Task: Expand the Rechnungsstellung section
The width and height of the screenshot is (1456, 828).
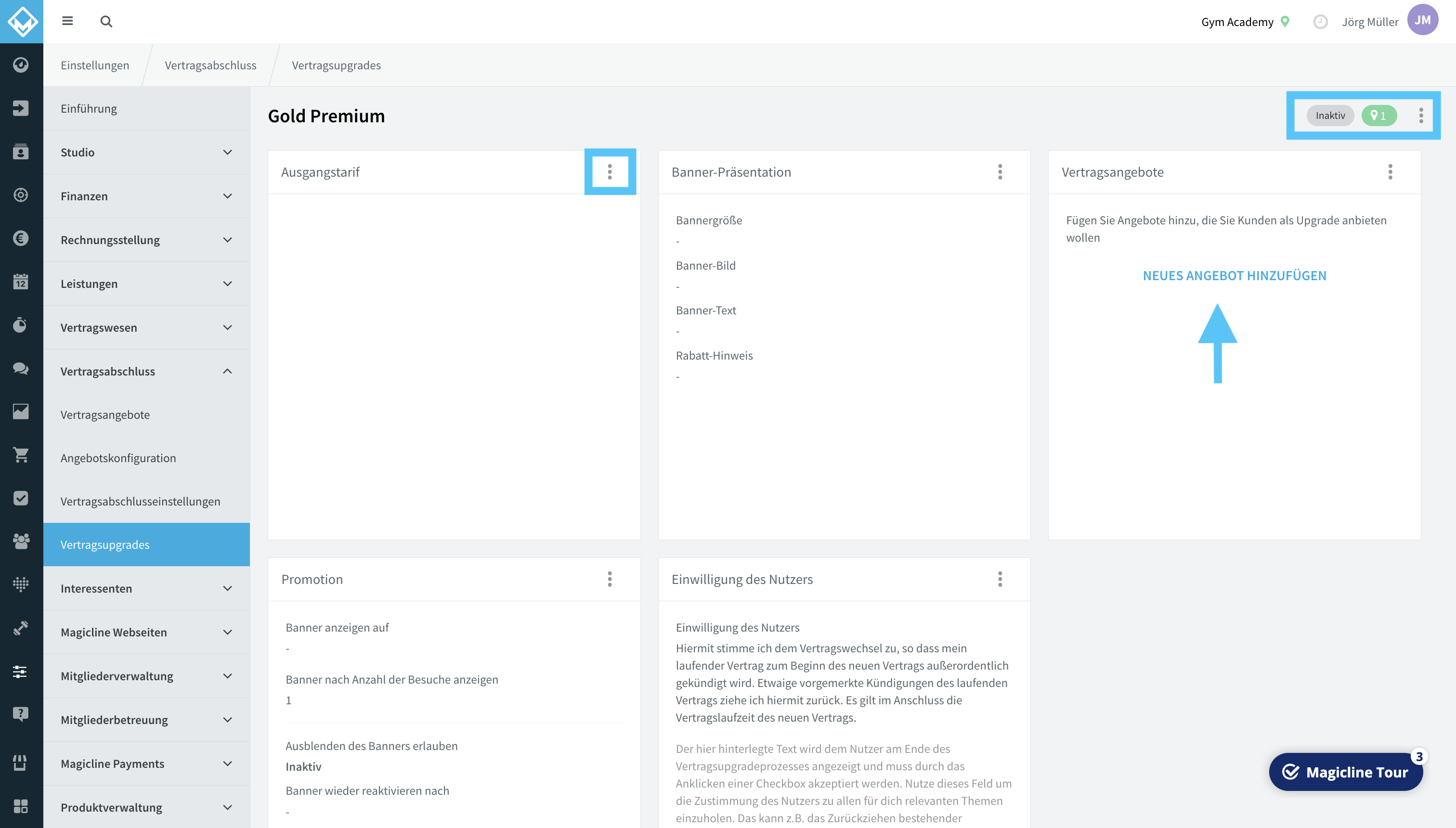Action: [x=147, y=239]
